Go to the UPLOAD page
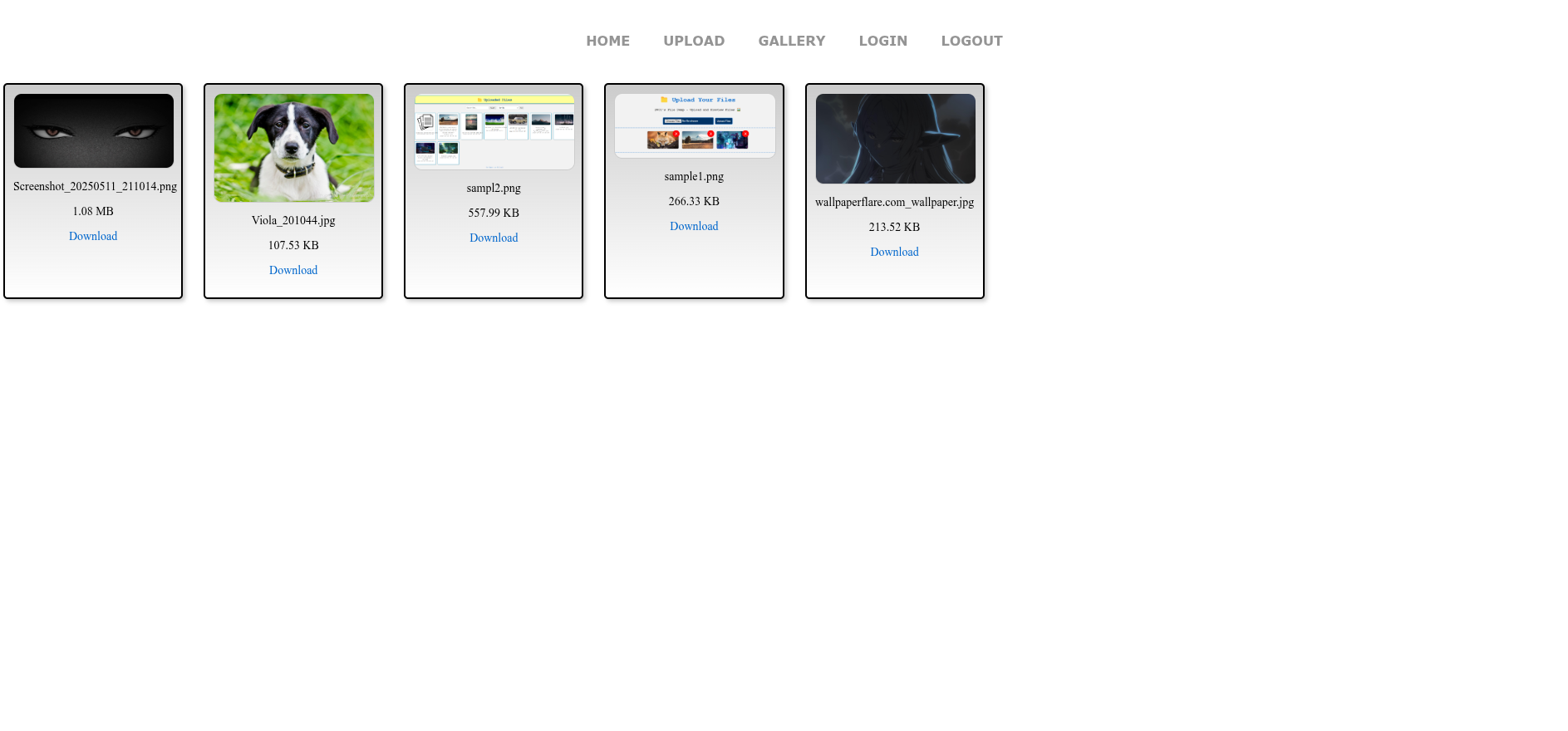 point(694,41)
